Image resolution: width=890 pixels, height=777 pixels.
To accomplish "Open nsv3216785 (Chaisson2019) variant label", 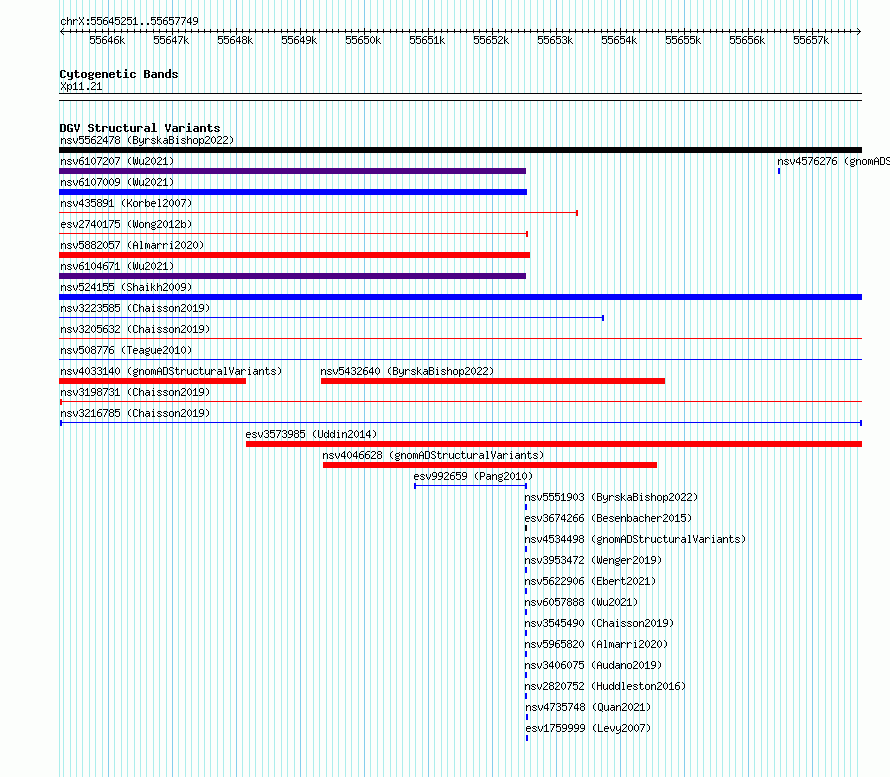I will point(135,413).
